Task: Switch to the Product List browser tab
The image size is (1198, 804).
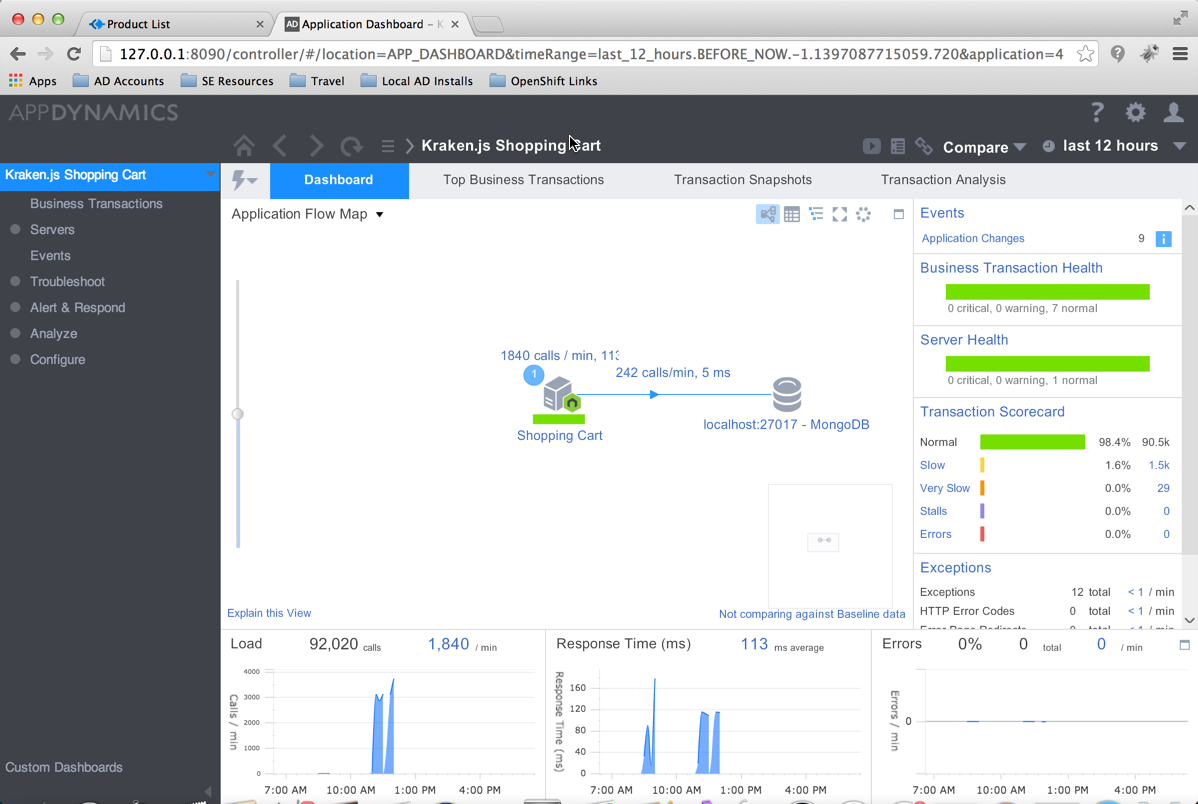Action: (176, 24)
